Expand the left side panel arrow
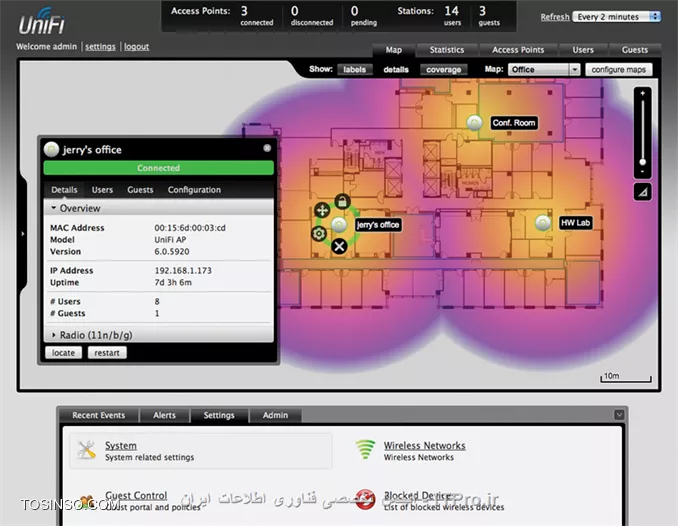The width and height of the screenshot is (678, 526). [23, 234]
